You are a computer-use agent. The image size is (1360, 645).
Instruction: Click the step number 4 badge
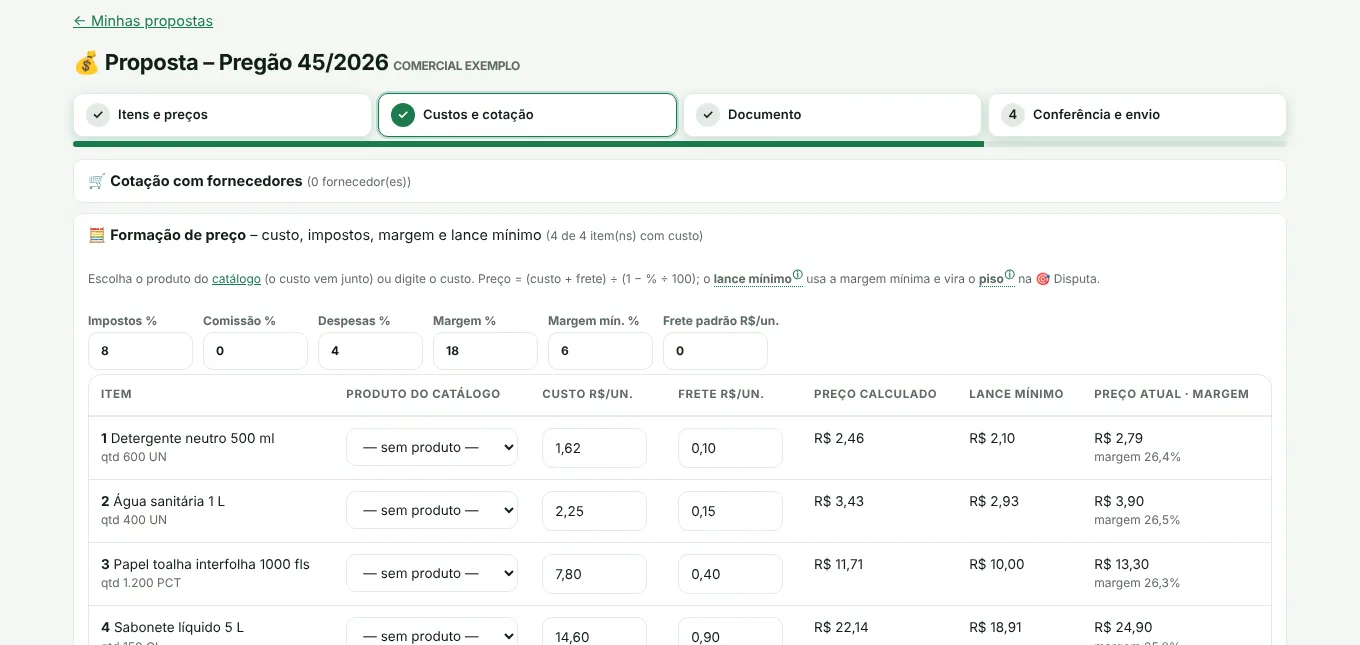[1013, 115]
